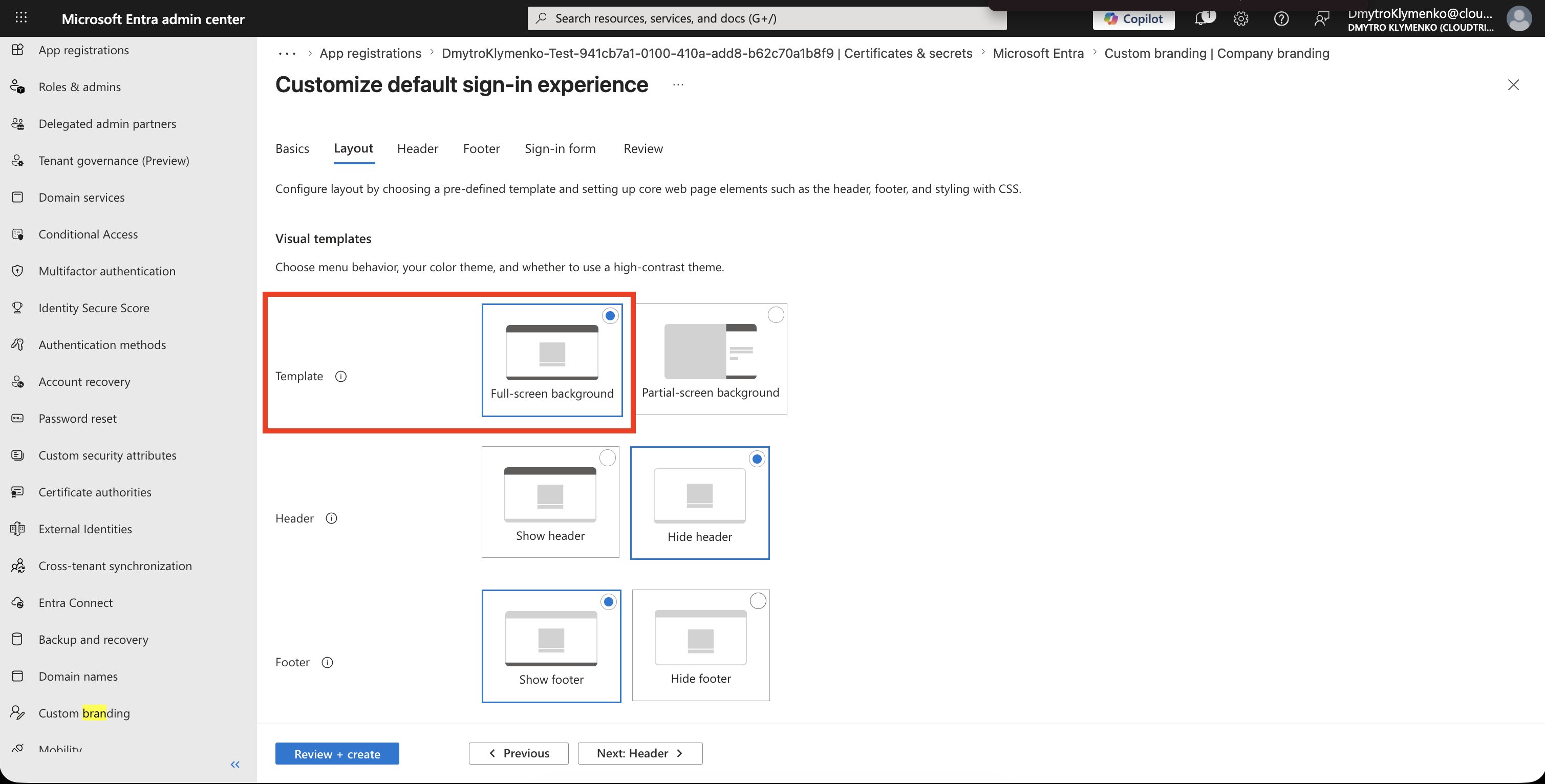Click the app launcher grid icon
The image size is (1545, 784).
(x=21, y=18)
